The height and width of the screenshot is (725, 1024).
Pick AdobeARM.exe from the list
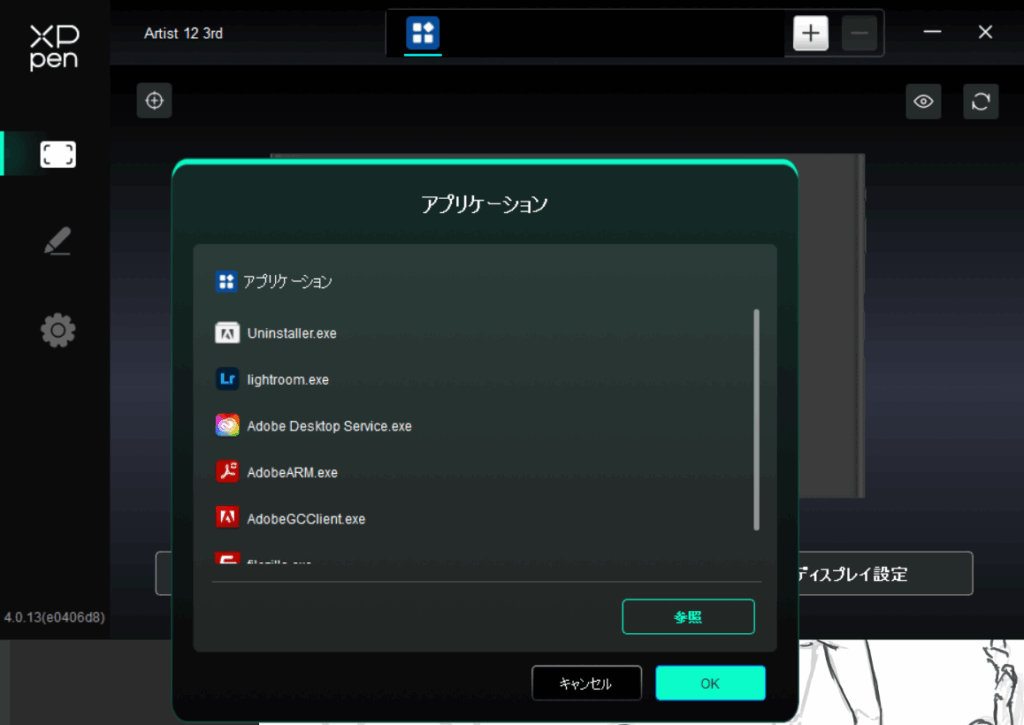click(x=292, y=472)
